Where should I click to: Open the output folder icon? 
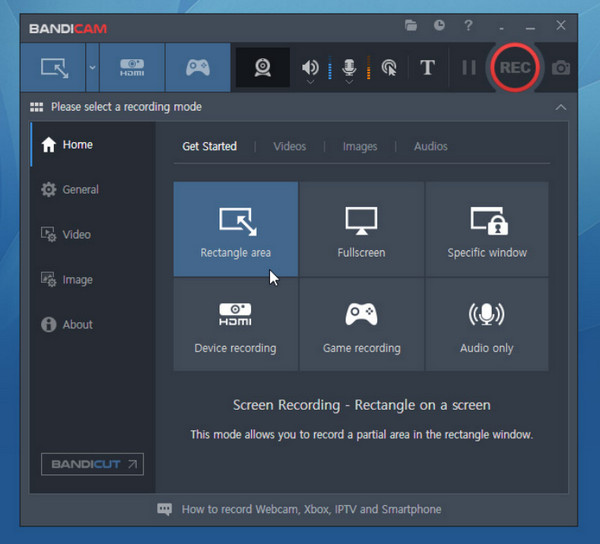click(x=411, y=25)
